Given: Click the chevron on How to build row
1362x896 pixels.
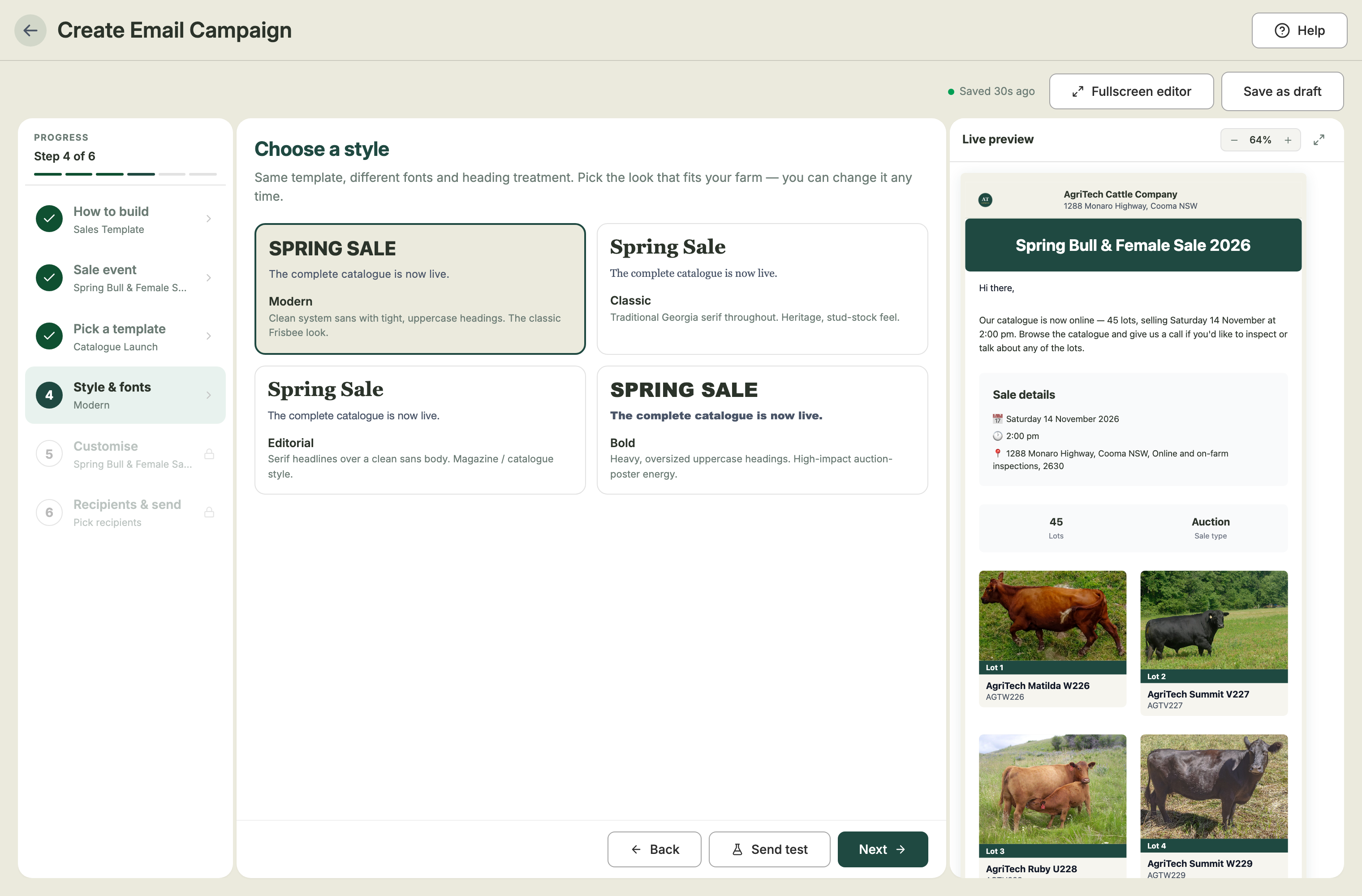Looking at the screenshot, I should point(209,219).
